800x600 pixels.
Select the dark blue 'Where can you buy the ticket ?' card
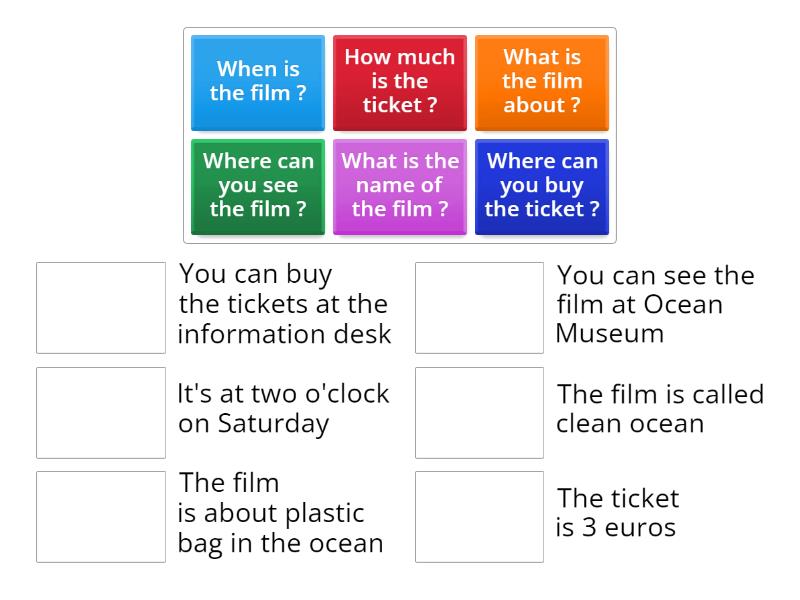pyautogui.click(x=541, y=186)
